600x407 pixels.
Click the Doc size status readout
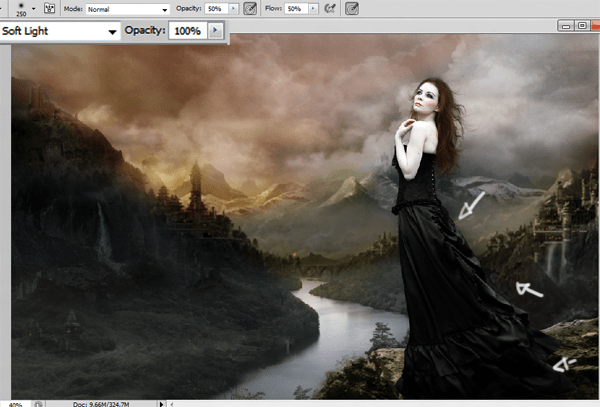101,404
